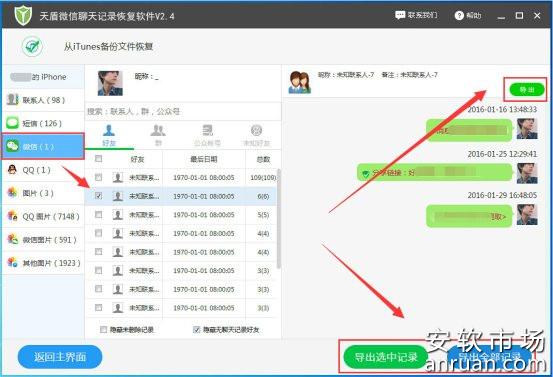Open the QQ (1) category
Screen dimensions: 553x377
pos(43,170)
